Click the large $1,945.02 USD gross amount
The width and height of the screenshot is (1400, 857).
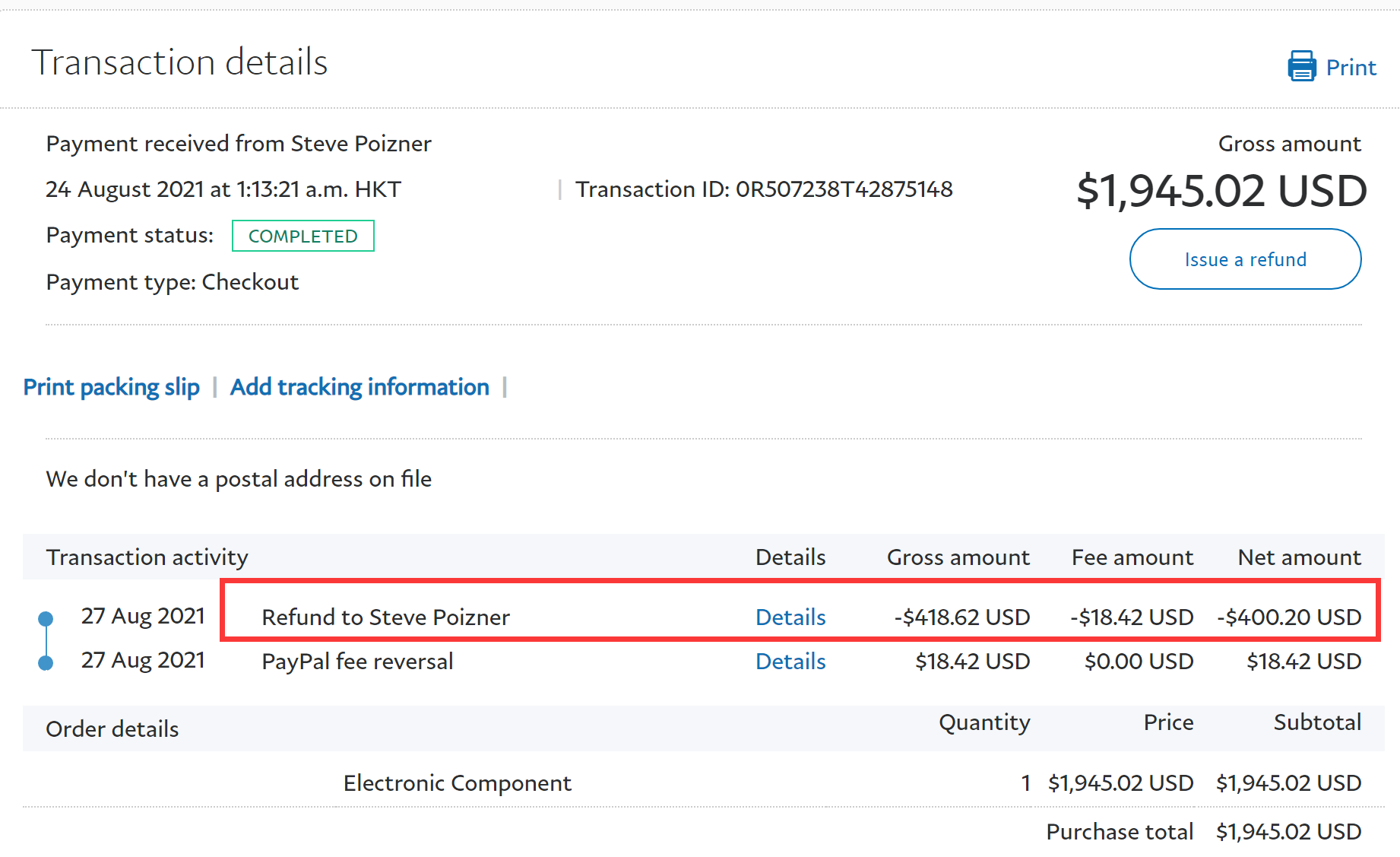click(1221, 190)
